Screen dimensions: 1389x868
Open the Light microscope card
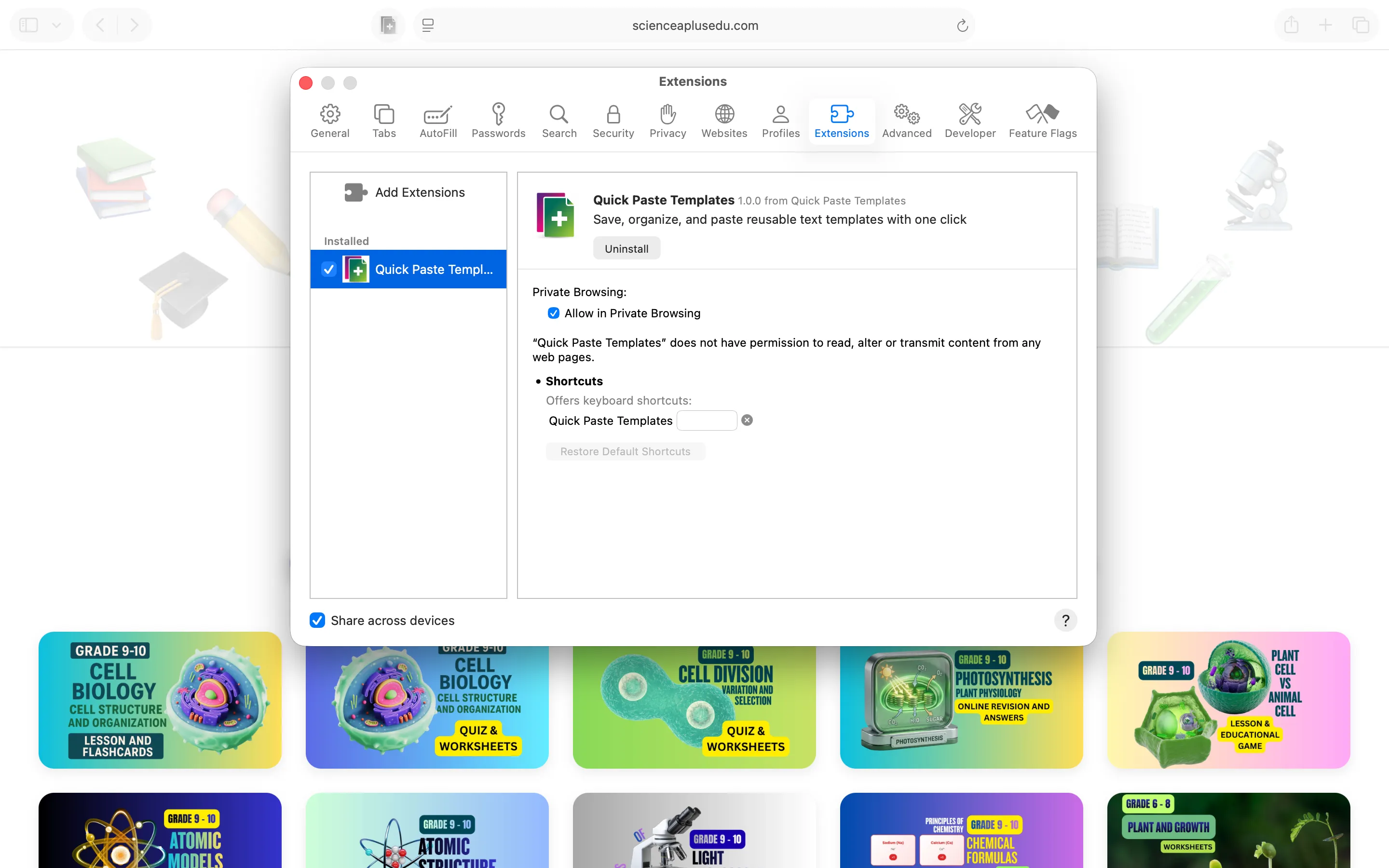694,830
